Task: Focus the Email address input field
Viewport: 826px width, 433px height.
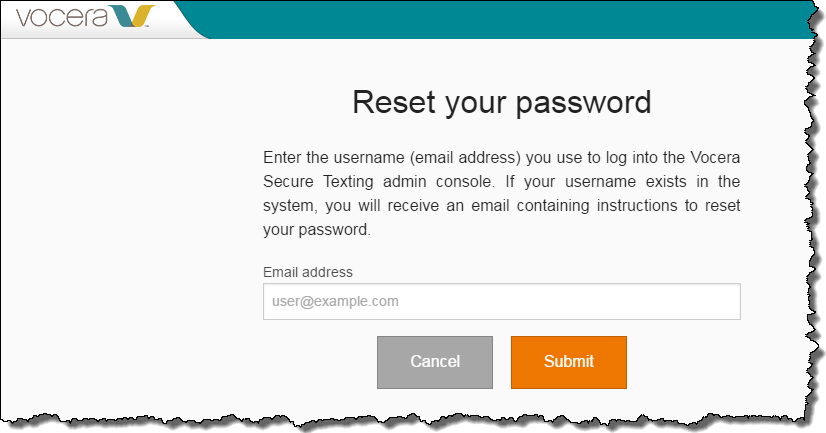Action: 501,301
